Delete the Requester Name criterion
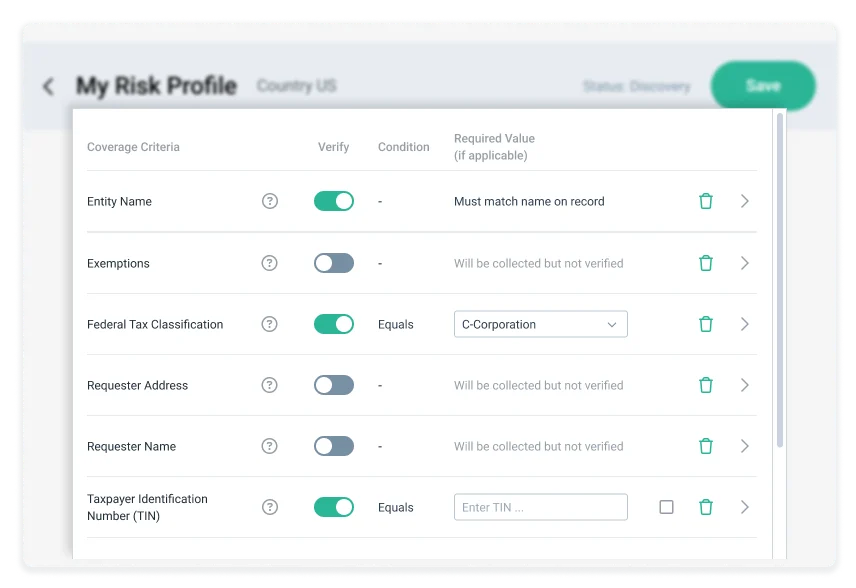856x588 pixels. [706, 447]
